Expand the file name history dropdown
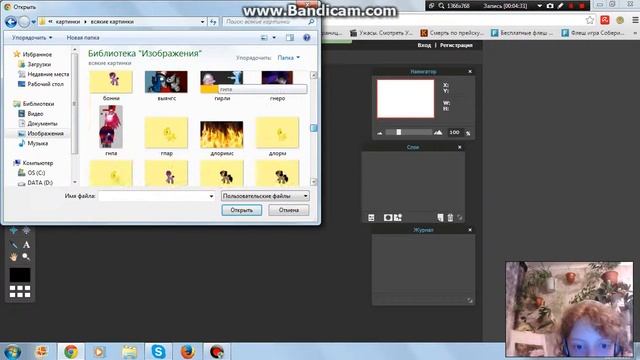Image resolution: width=640 pixels, height=360 pixels. pos(211,196)
